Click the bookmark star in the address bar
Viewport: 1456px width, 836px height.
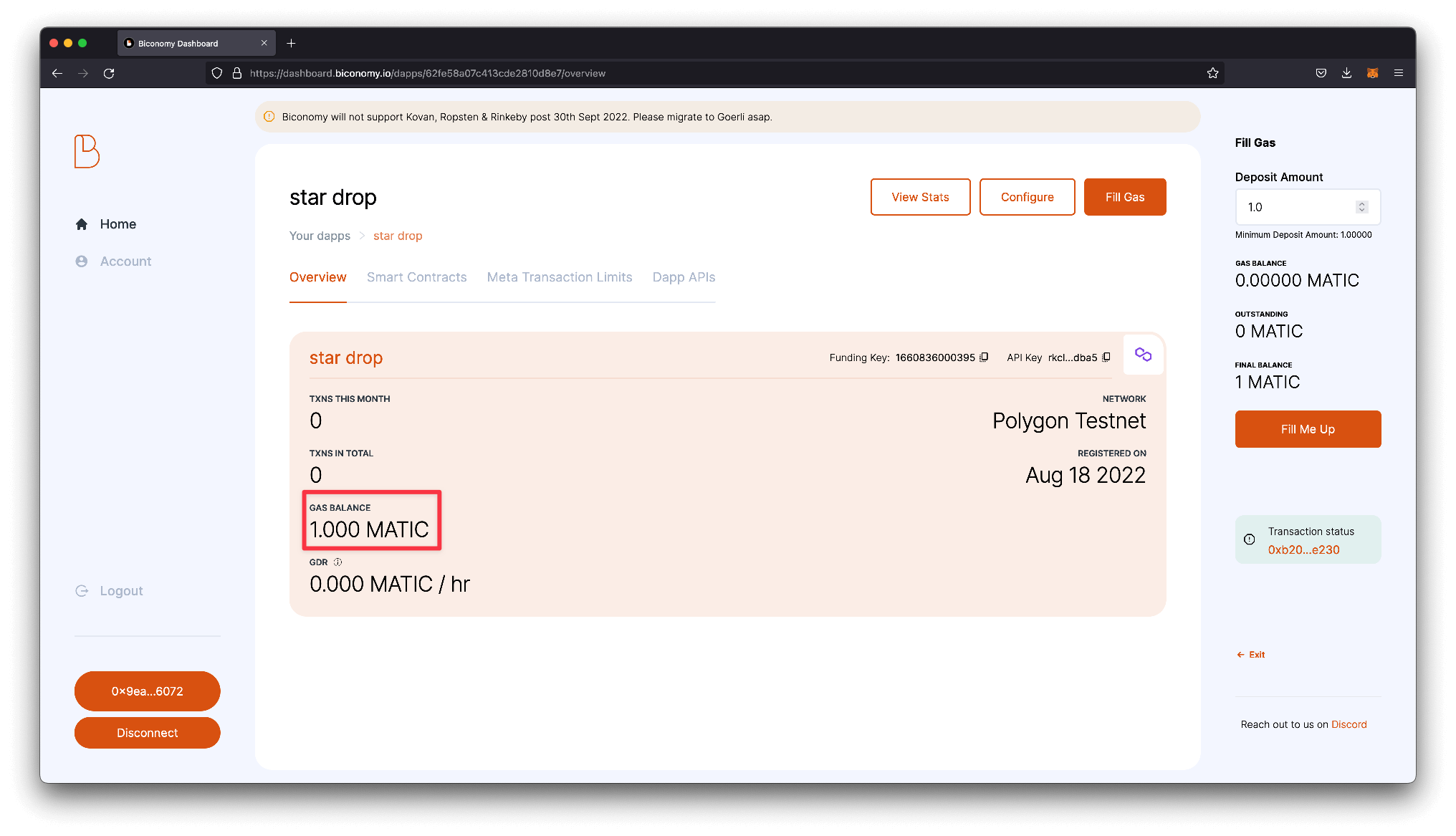coord(1213,72)
